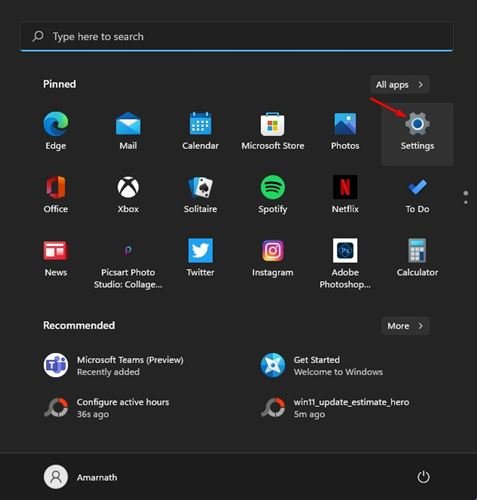This screenshot has height=500, width=477.
Task: Start the Netflix app
Action: (x=345, y=194)
